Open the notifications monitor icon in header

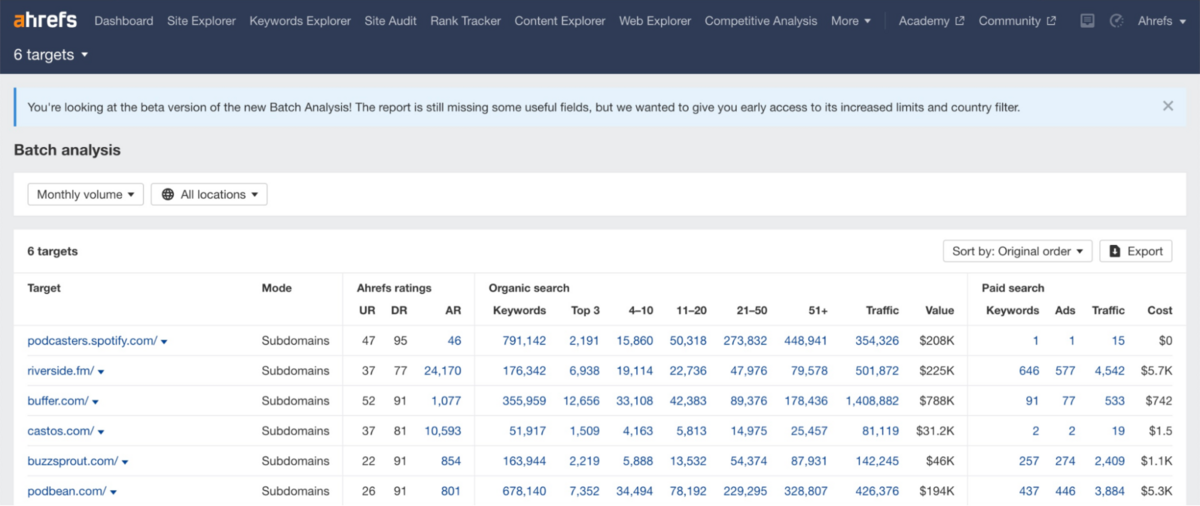click(1087, 21)
